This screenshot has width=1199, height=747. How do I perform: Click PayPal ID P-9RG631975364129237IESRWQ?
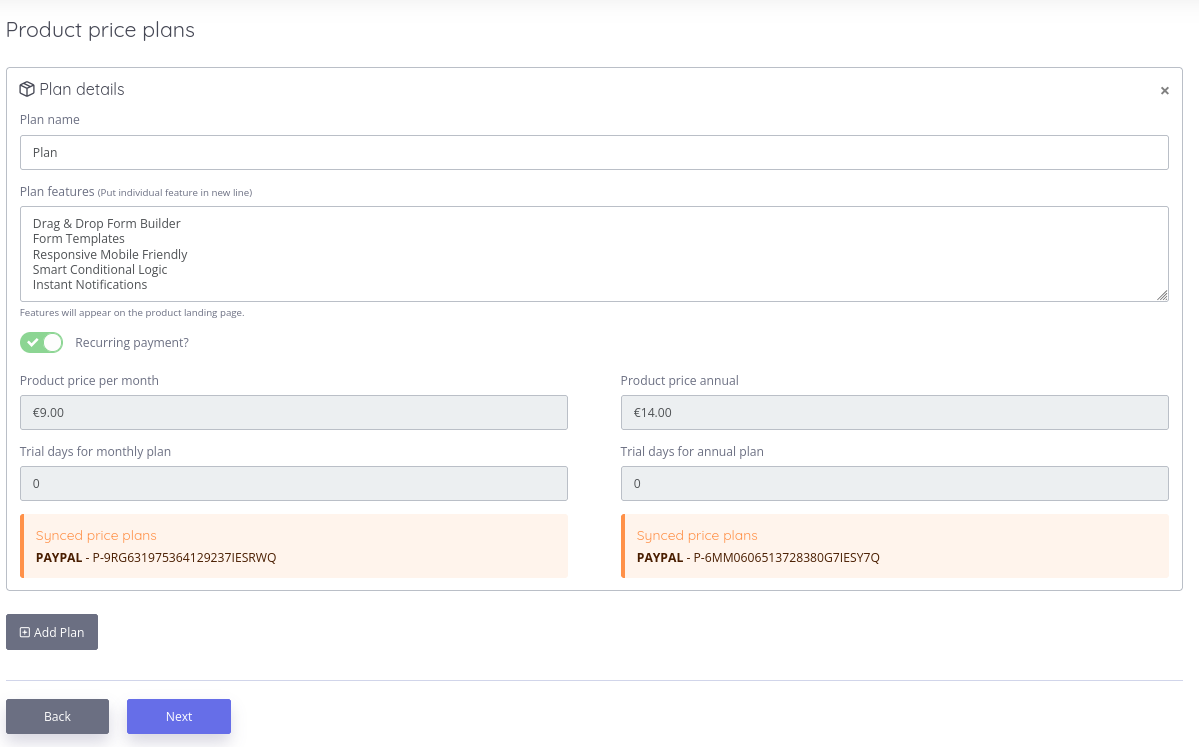[x=184, y=557]
